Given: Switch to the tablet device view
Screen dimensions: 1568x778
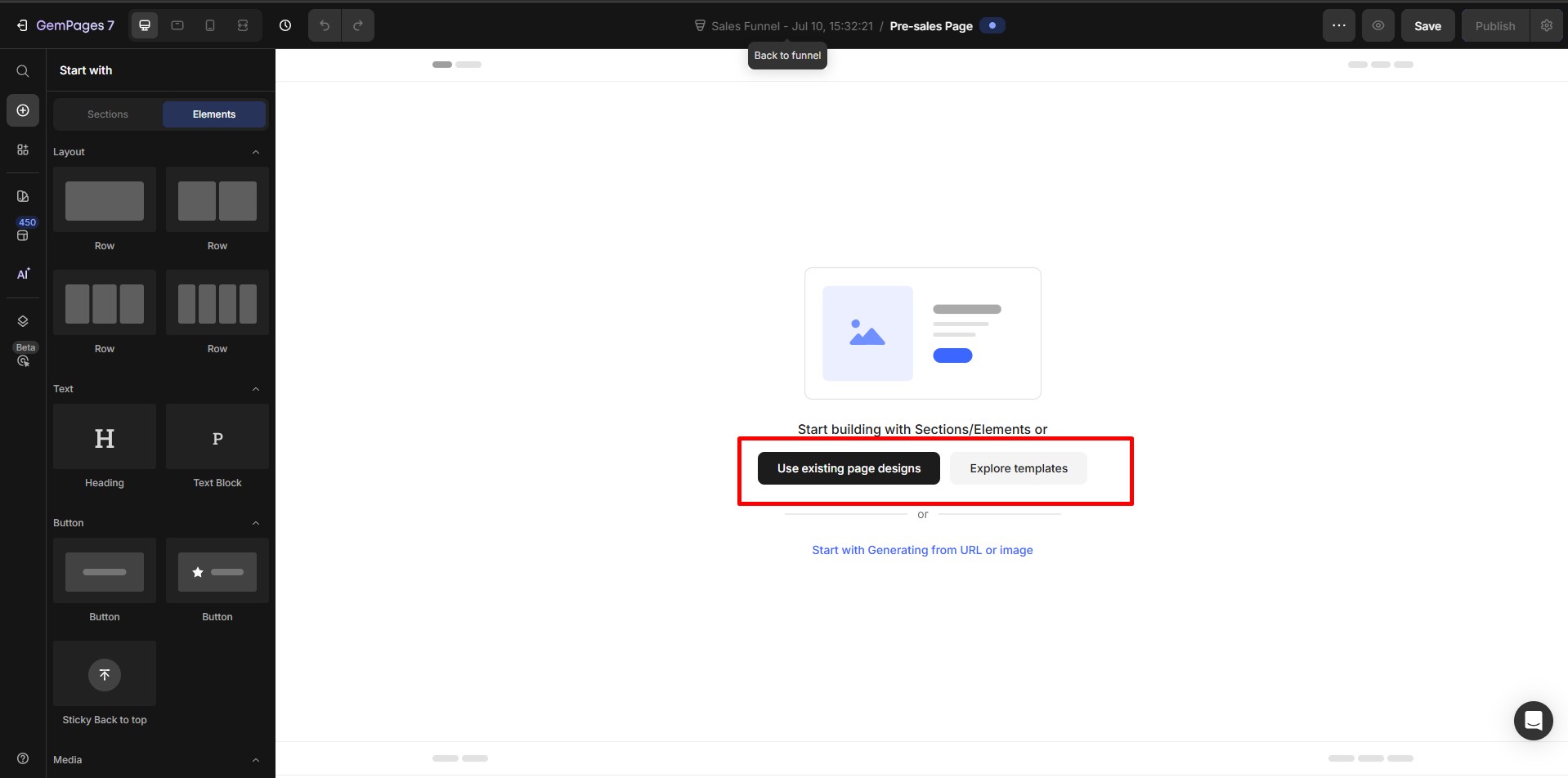Looking at the screenshot, I should click(x=177, y=26).
